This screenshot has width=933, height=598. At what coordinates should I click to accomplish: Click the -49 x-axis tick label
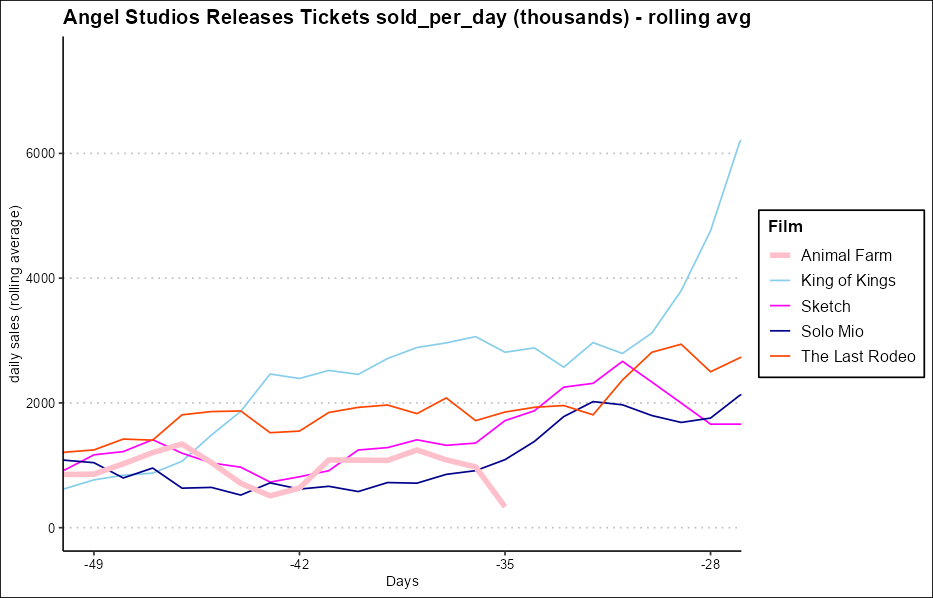93,564
